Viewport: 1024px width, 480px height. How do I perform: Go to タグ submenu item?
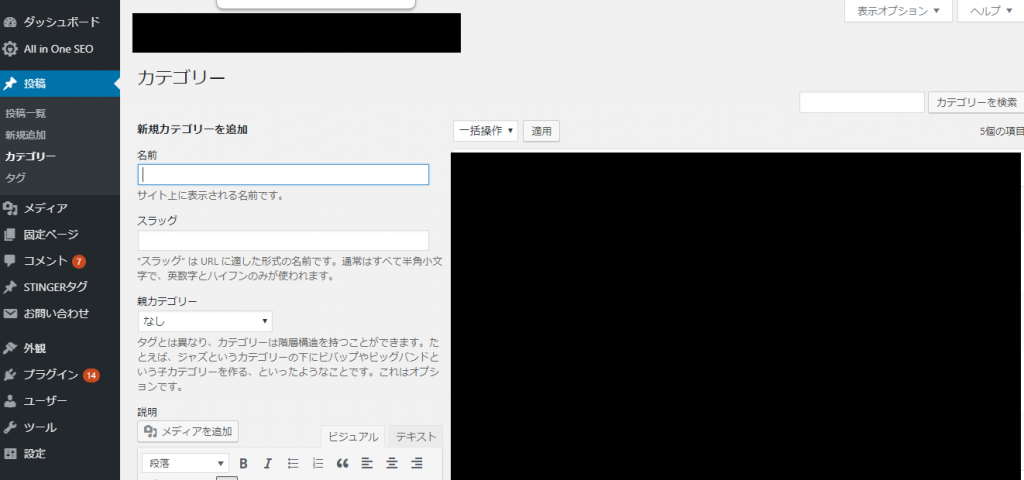(15, 178)
